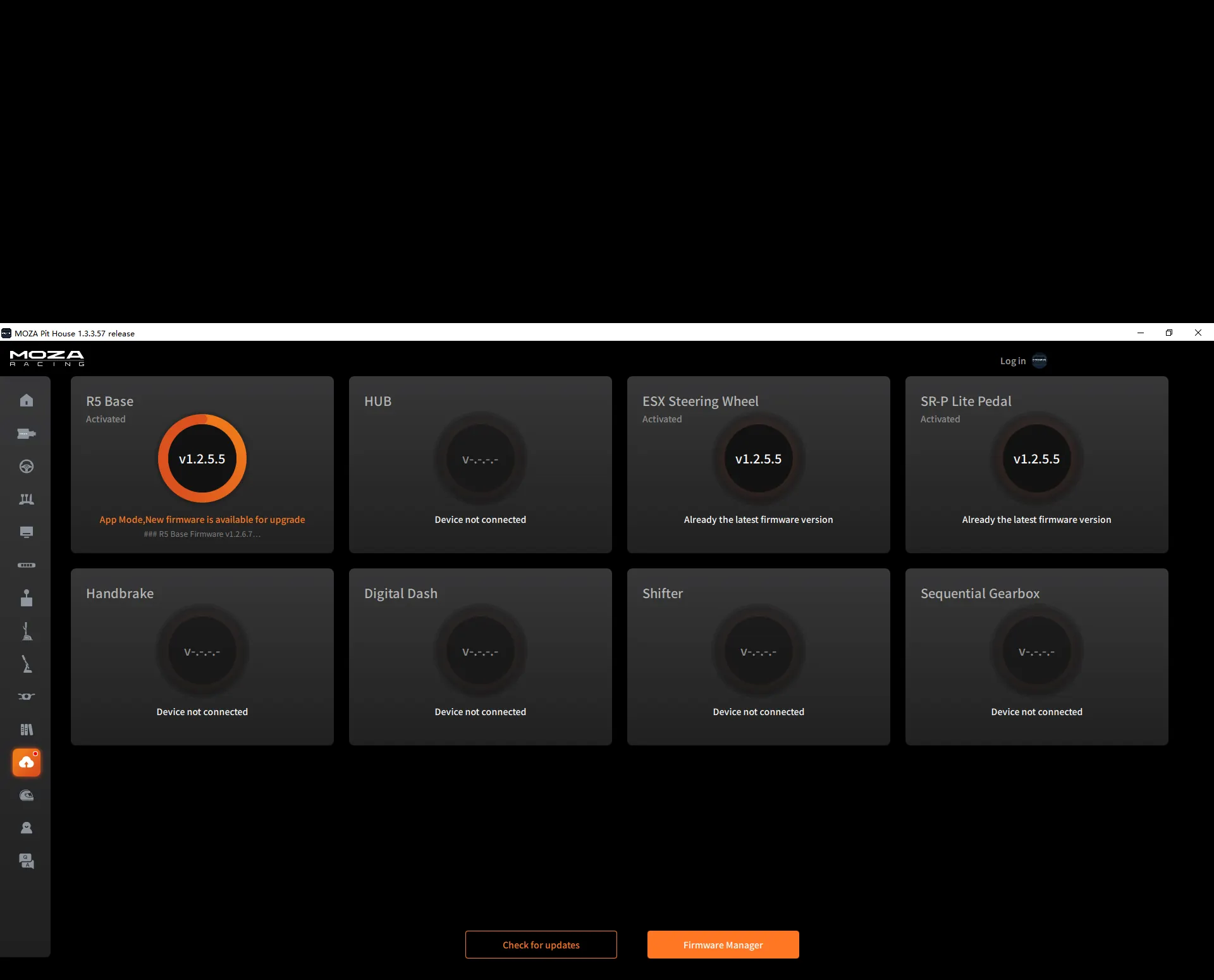Open the universal hub icon
This screenshot has width=1214, height=980.
[x=27, y=697]
